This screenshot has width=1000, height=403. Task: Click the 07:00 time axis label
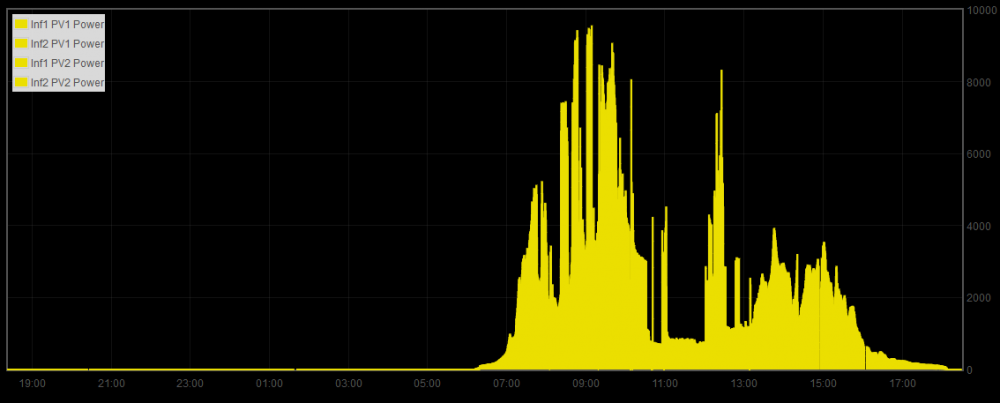click(506, 384)
